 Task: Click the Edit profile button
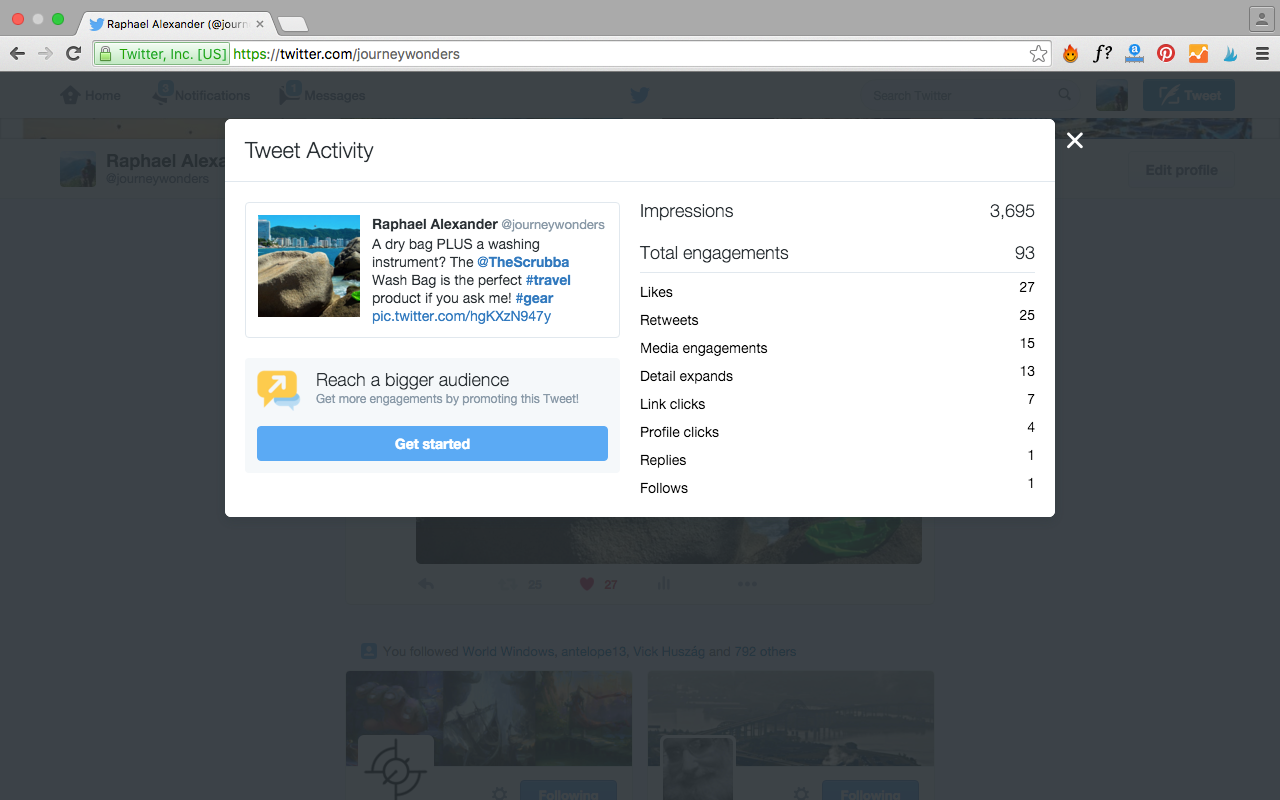1181,170
